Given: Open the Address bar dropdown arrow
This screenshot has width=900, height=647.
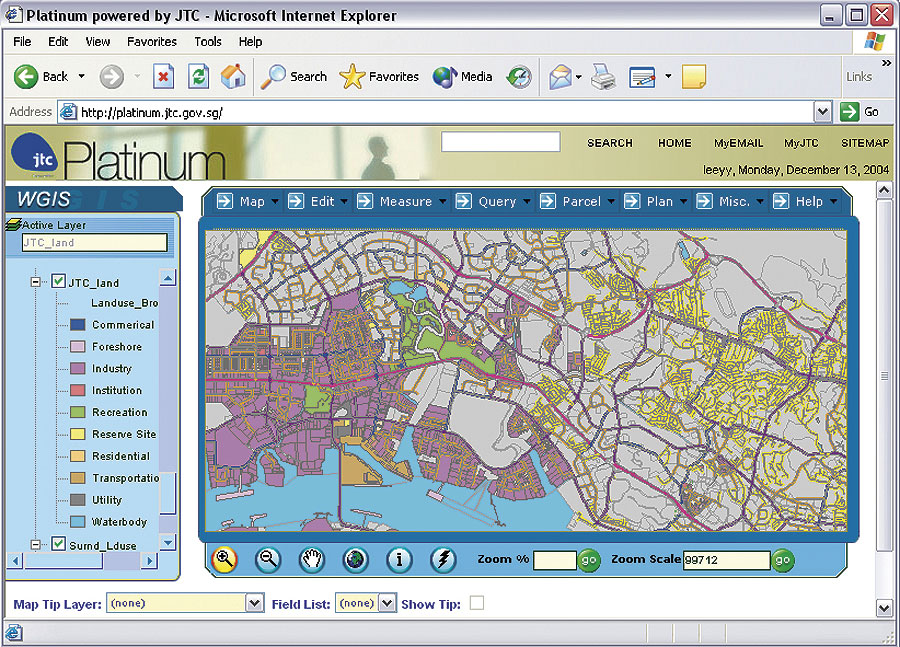Looking at the screenshot, I should pos(823,111).
